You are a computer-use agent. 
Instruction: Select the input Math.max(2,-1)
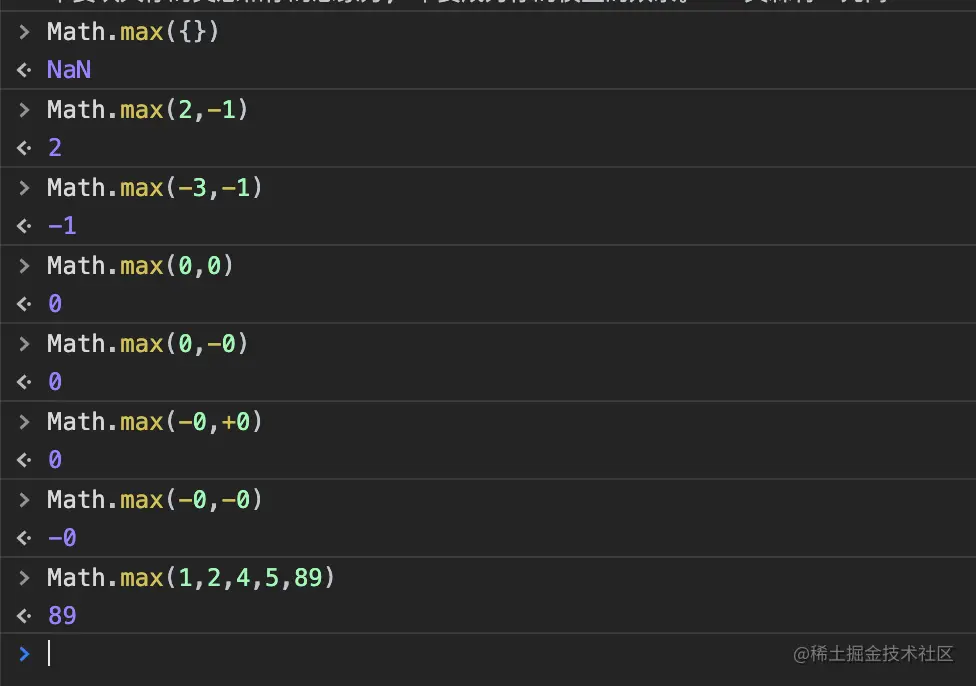point(148,110)
